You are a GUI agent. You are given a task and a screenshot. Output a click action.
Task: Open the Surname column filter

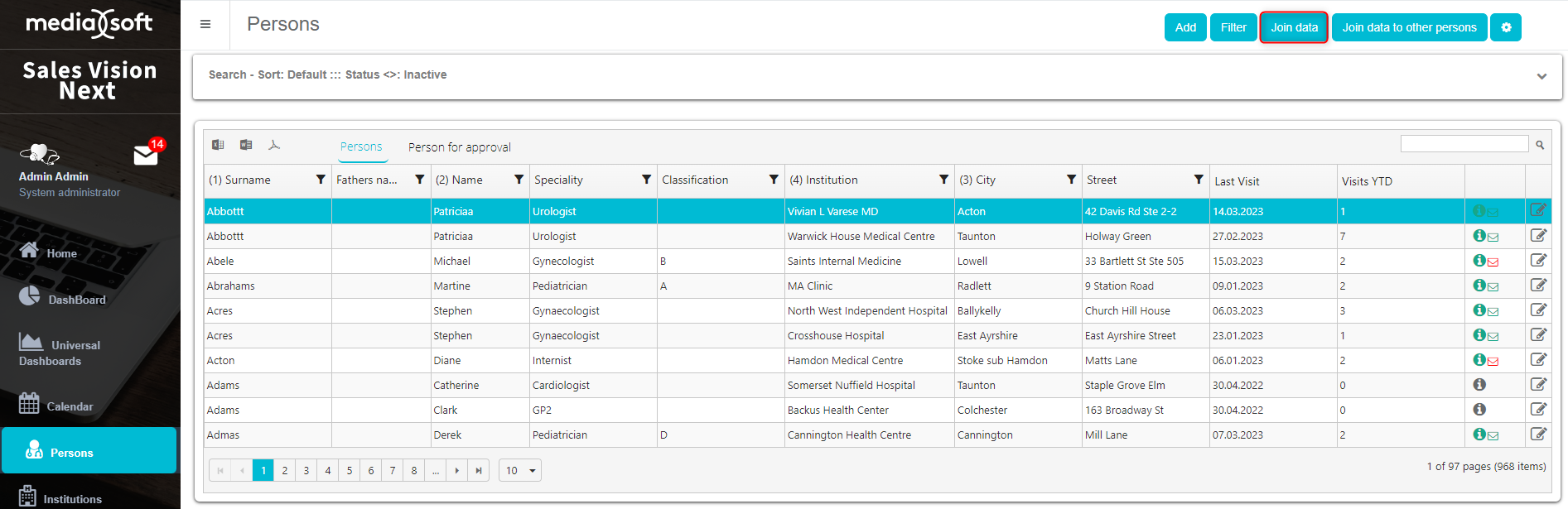(321, 180)
